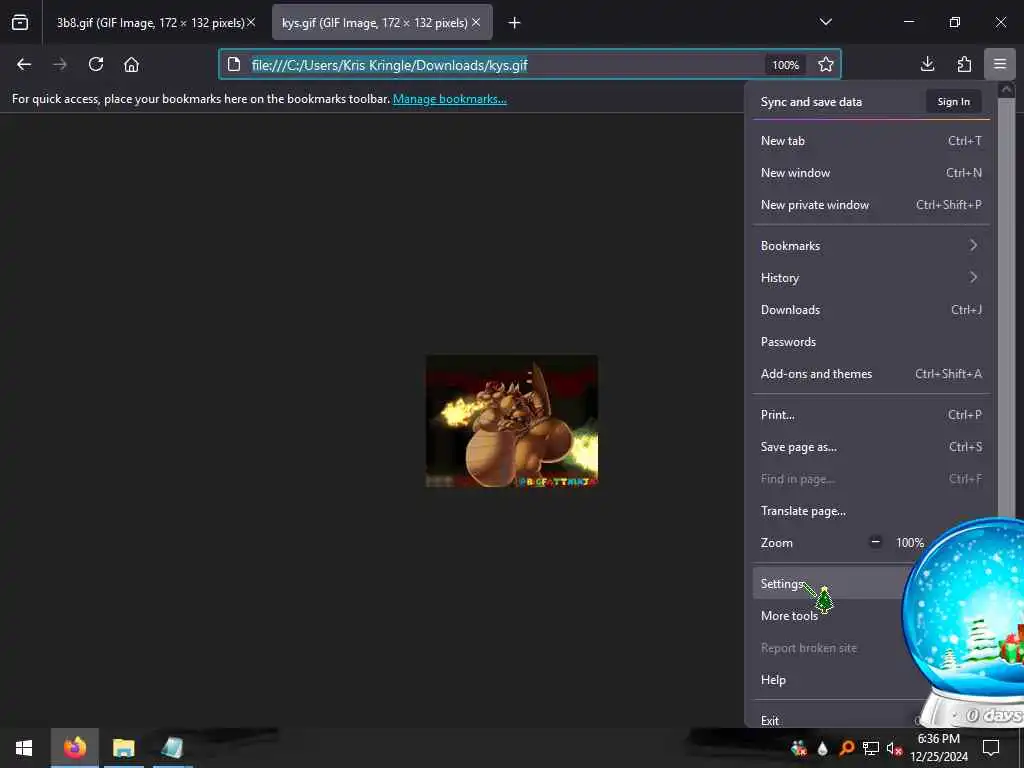Image resolution: width=1024 pixels, height=768 pixels.
Task: Choose New tab from the menu
Action: click(x=871, y=140)
